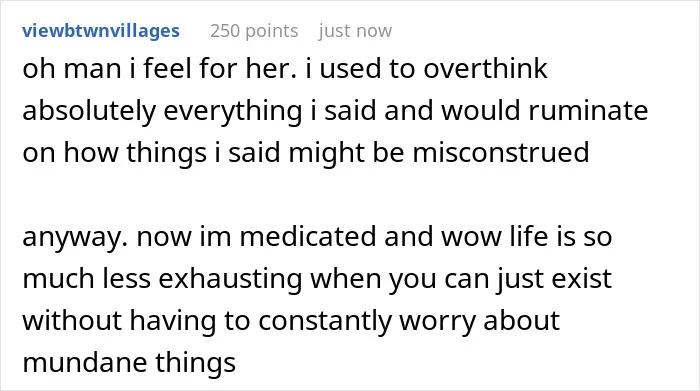
Task: Open the viewbtwnvillages user profile link
Action: point(101,31)
